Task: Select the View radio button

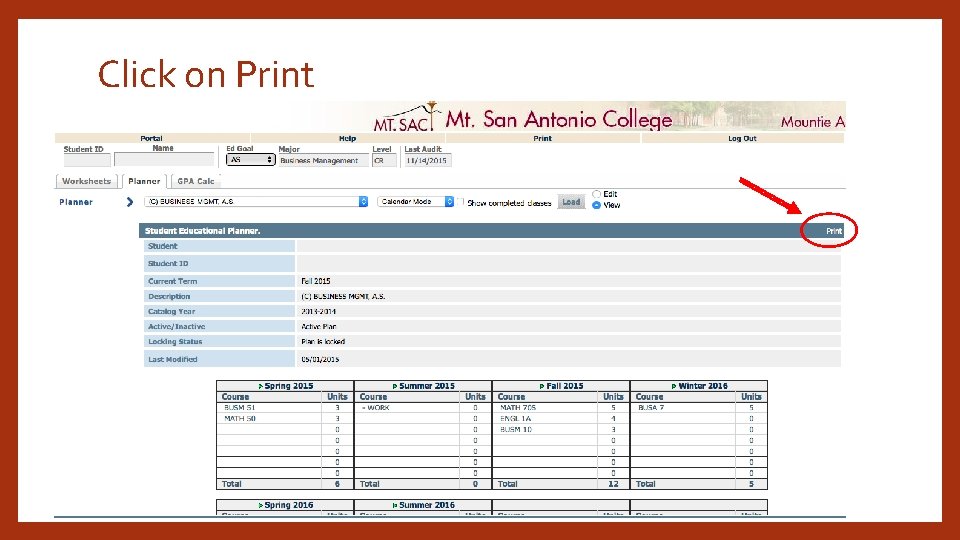Action: [596, 205]
